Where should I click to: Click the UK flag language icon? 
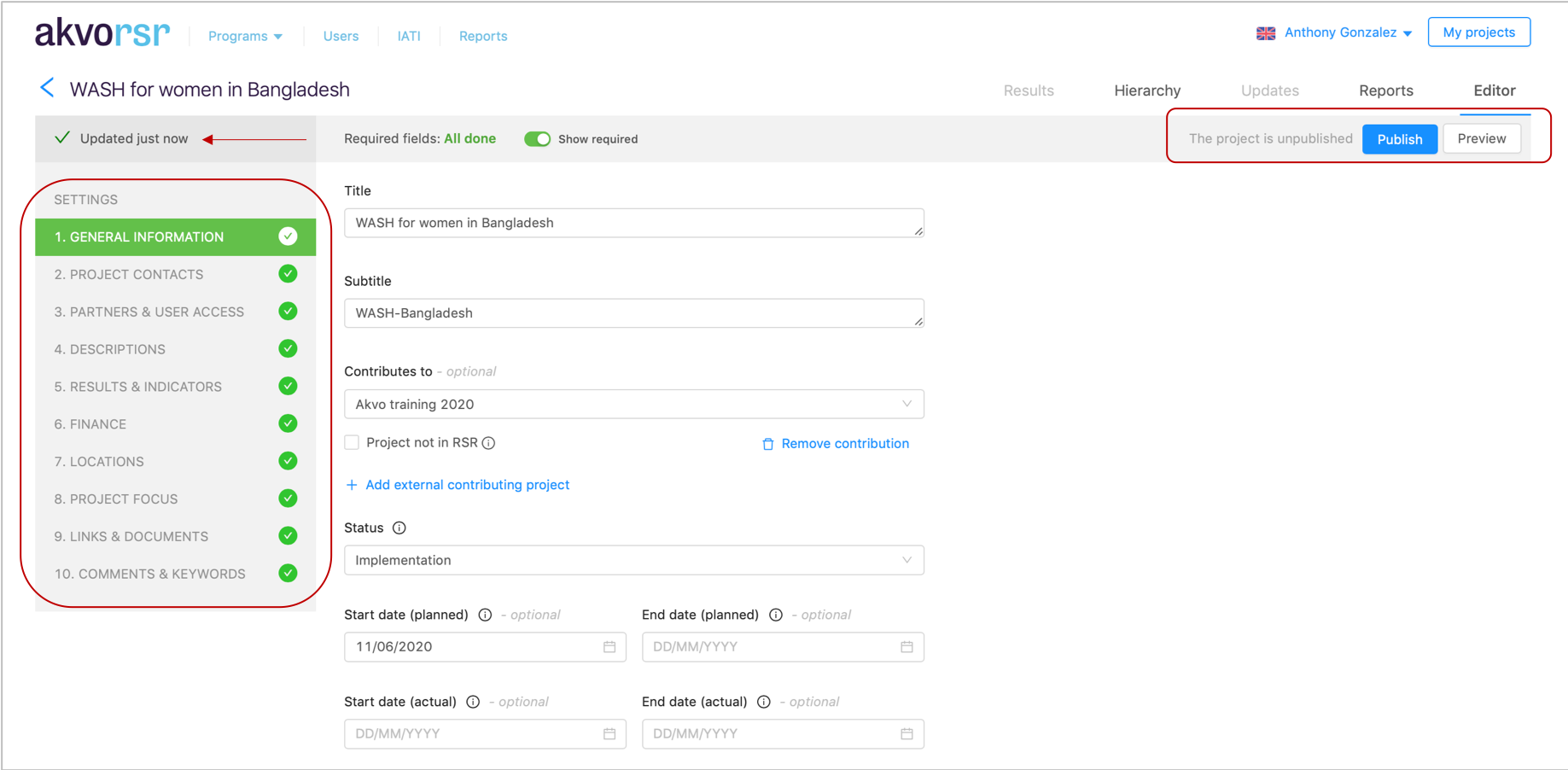(1266, 33)
